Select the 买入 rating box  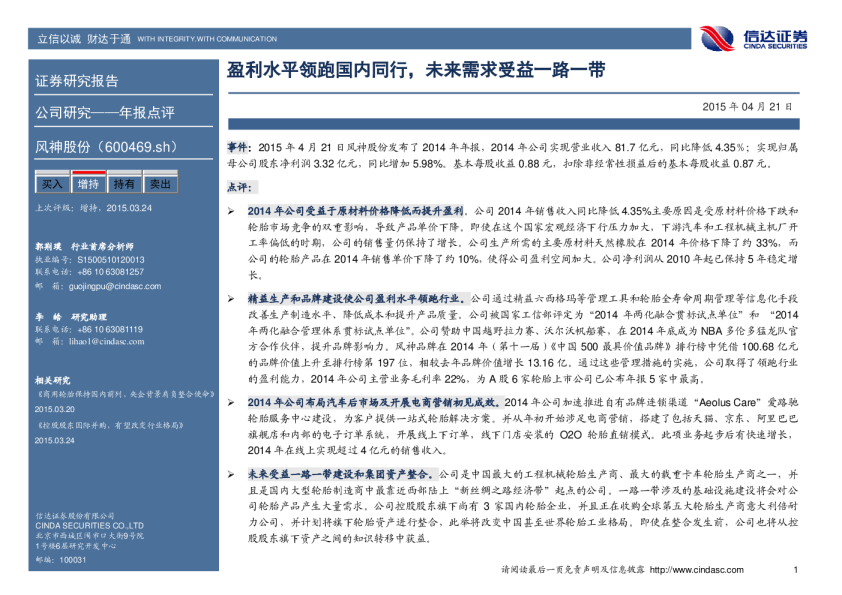[x=51, y=184]
